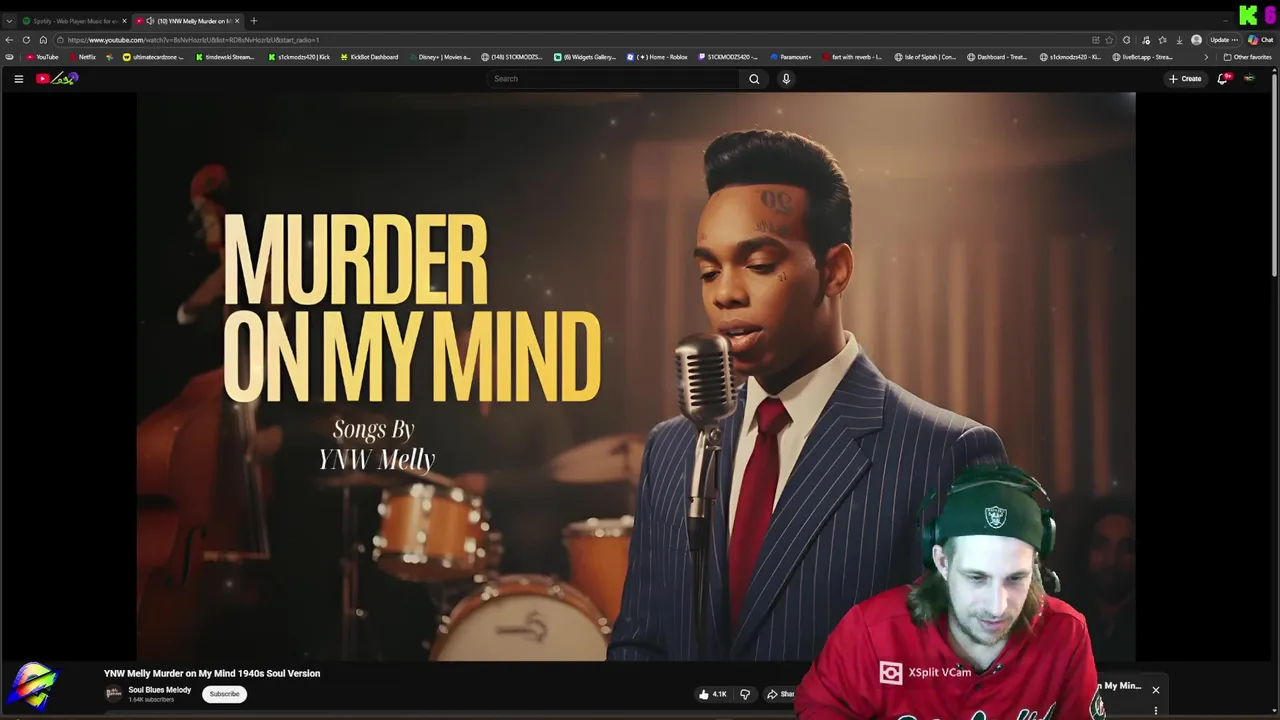
Task: Click the bookmarks bar toggle icon left of YouTube bookmark
Action: (9, 57)
